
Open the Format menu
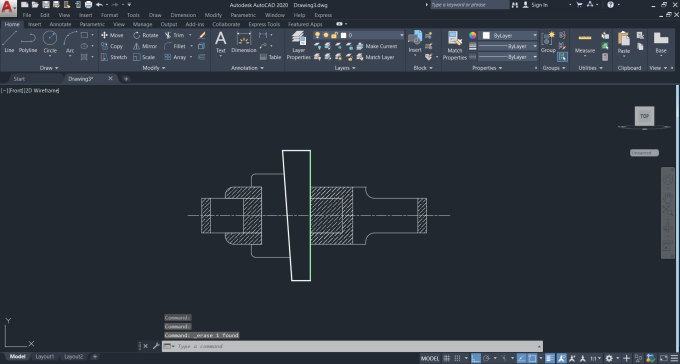click(x=109, y=15)
